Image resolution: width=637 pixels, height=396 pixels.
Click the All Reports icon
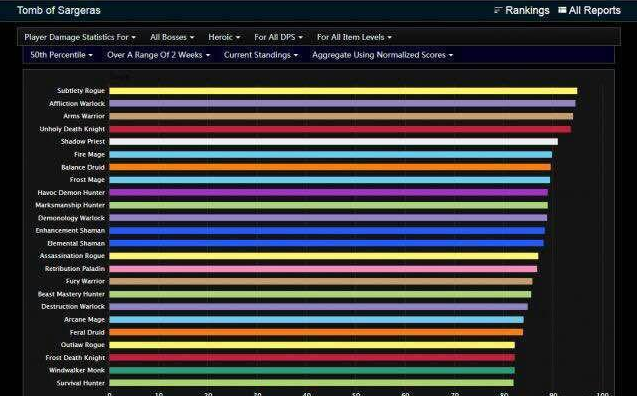tap(562, 10)
